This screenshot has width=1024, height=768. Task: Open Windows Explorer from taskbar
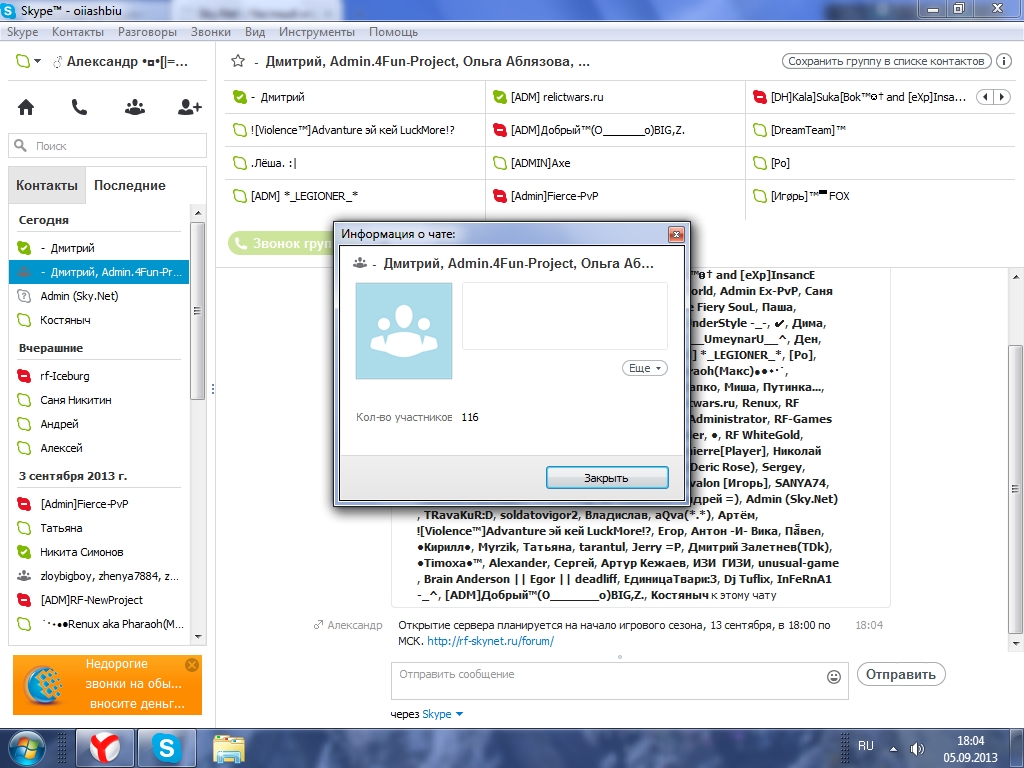(229, 748)
